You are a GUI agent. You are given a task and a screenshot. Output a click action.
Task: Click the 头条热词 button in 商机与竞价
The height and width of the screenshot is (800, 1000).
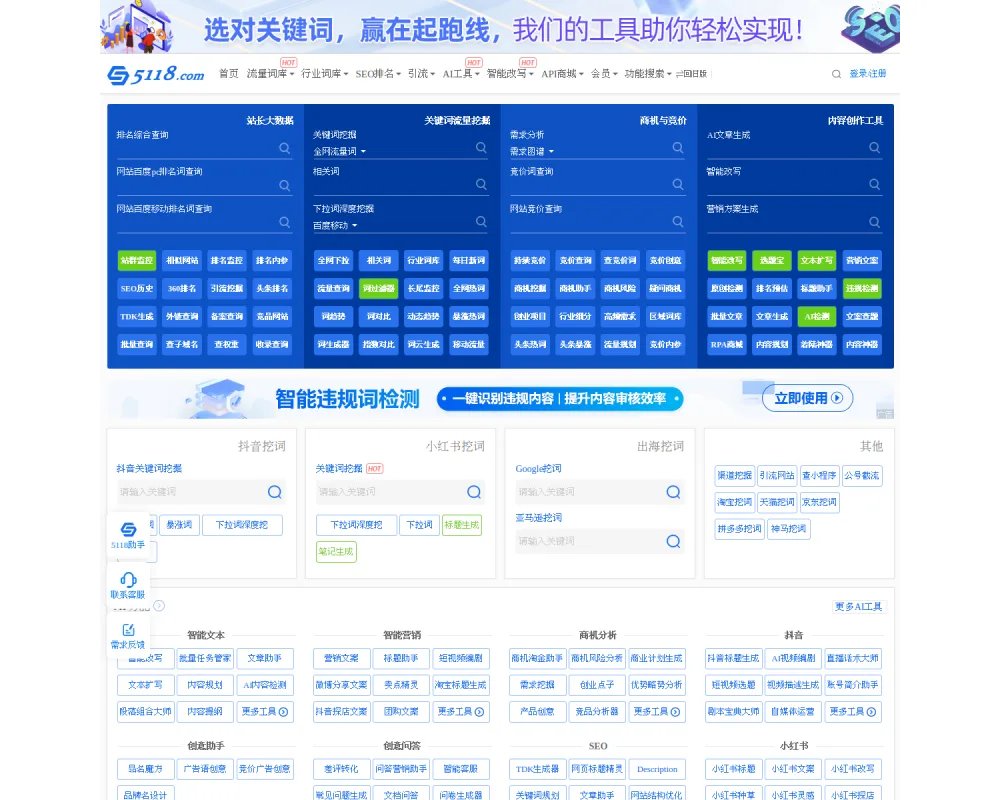tap(531, 344)
